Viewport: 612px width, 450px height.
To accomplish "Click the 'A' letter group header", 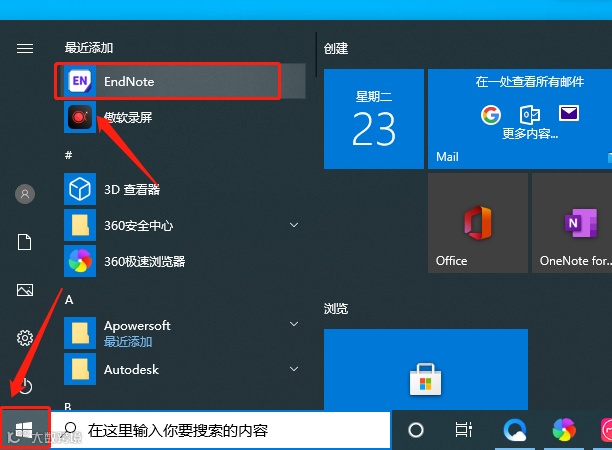I will (x=69, y=300).
